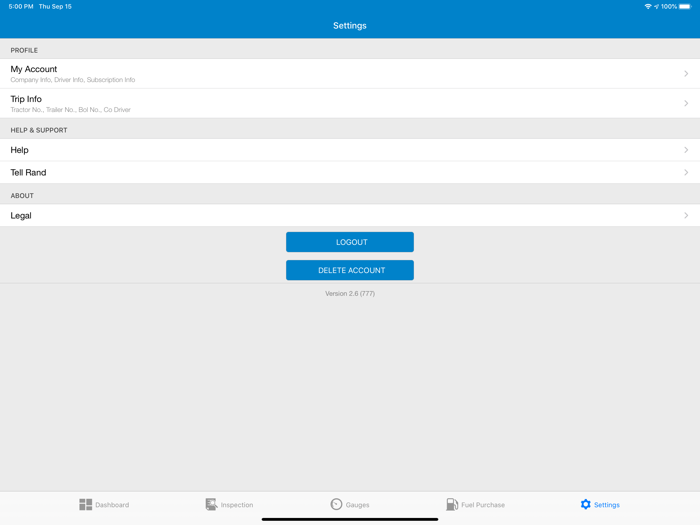Switch to the Settings tab label
The width and height of the screenshot is (700, 525).
pos(607,505)
